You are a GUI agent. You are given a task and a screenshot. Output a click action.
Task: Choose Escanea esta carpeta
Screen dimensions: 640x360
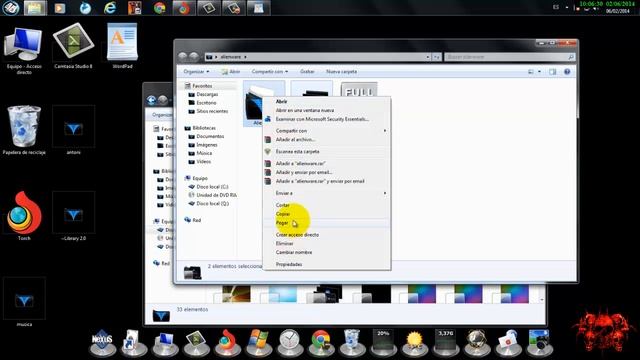[297, 151]
